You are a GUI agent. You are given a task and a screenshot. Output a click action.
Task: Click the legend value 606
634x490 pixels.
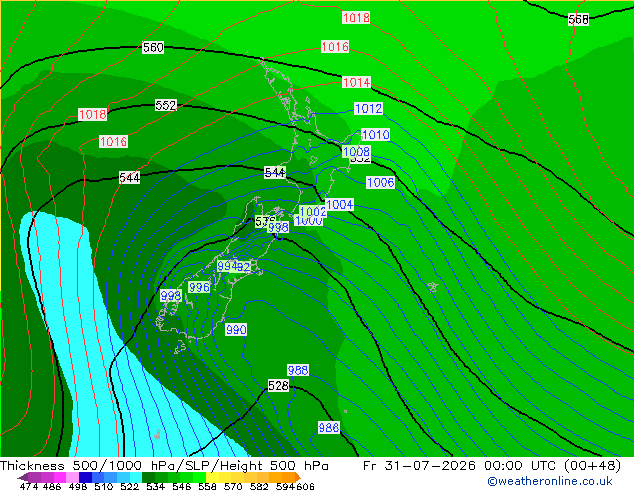click(305, 486)
